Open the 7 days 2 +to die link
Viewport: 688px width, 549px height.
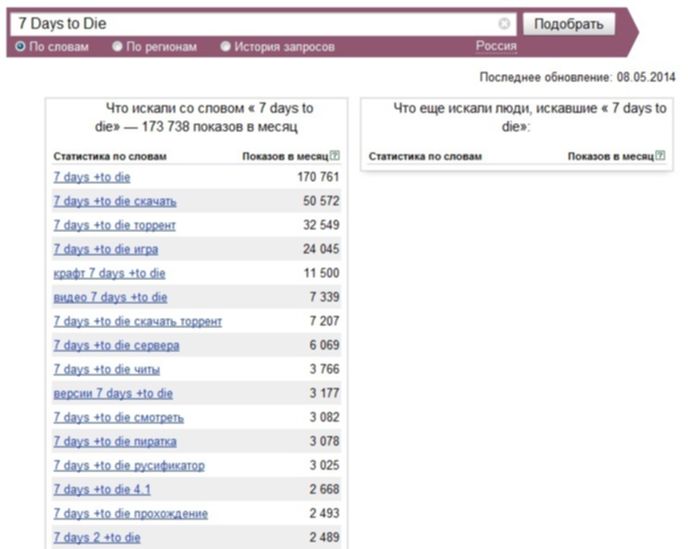click(97, 538)
